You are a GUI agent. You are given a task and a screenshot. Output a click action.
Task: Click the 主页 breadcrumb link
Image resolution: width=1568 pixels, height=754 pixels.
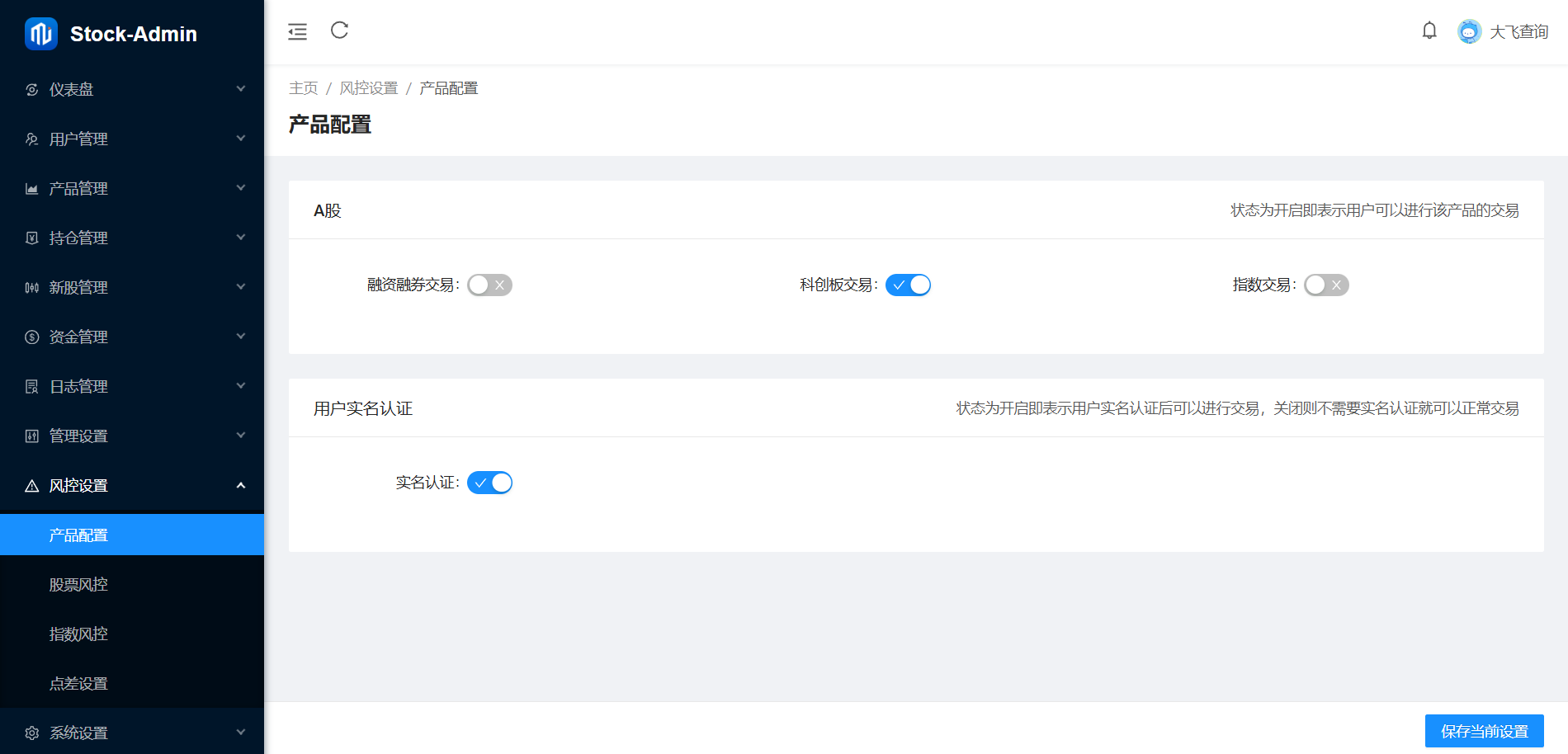(x=303, y=88)
